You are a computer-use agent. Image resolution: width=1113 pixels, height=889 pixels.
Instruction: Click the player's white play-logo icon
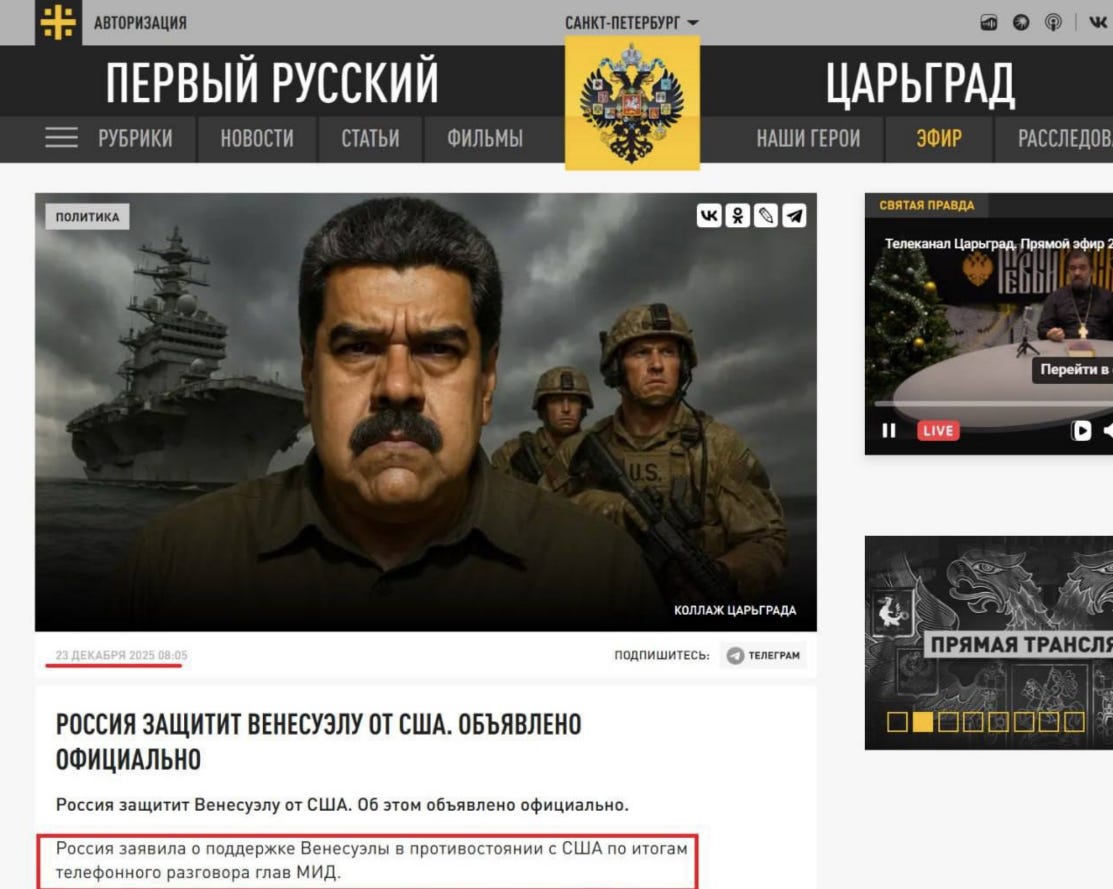pos(1081,430)
